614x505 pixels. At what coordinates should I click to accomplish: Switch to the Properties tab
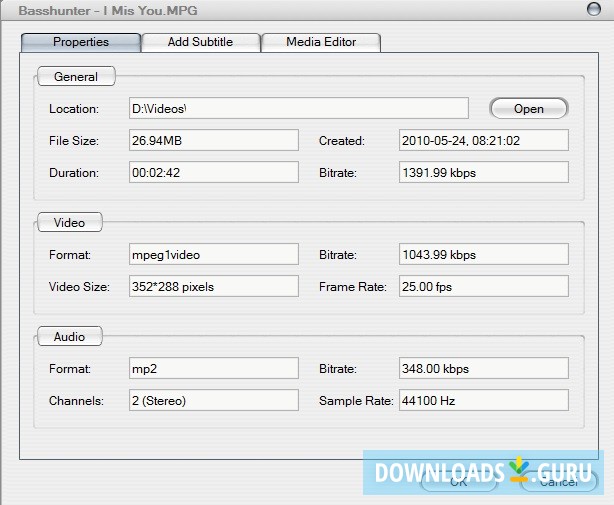(x=81, y=42)
